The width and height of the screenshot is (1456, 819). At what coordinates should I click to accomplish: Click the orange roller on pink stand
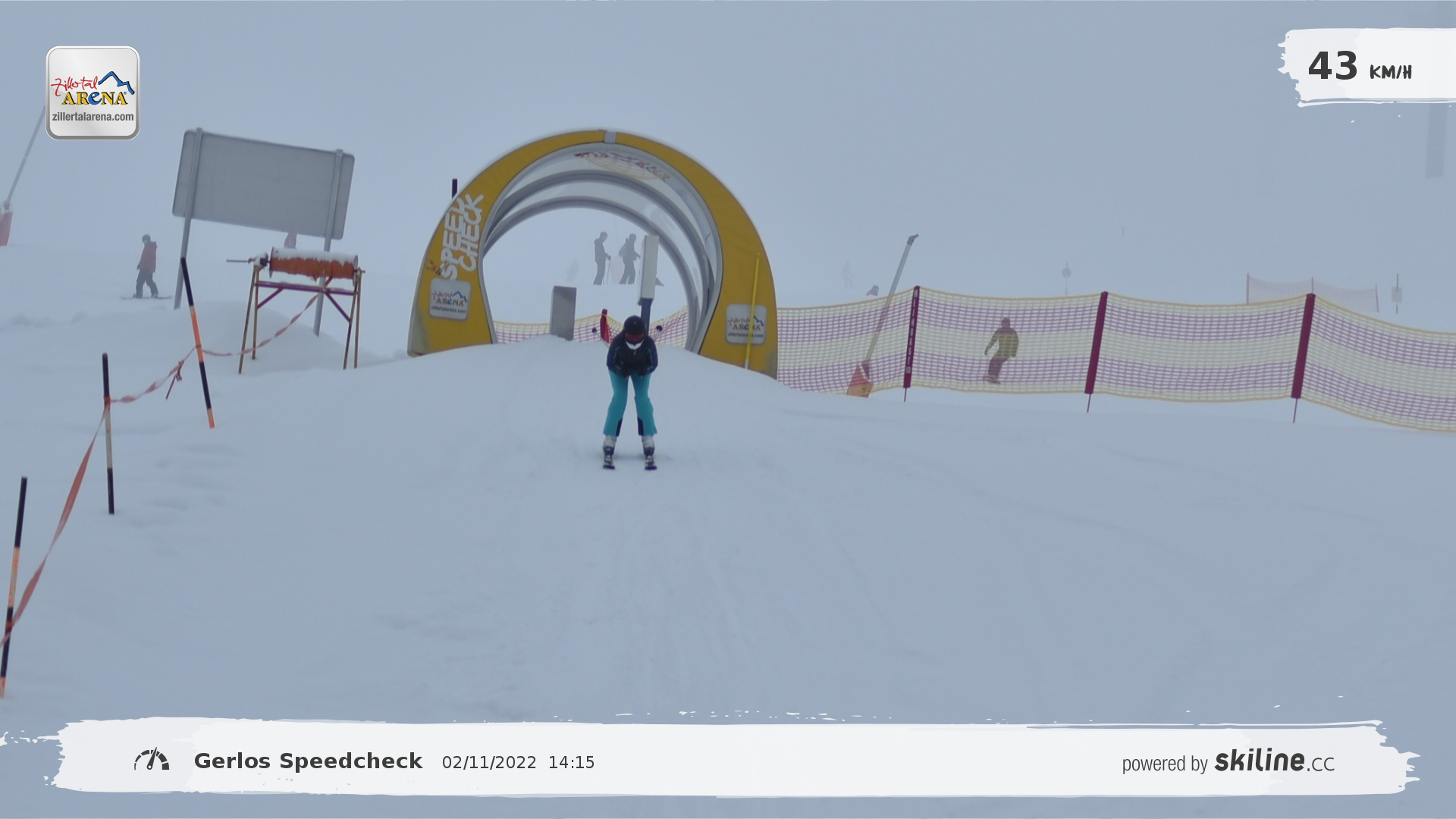click(312, 265)
